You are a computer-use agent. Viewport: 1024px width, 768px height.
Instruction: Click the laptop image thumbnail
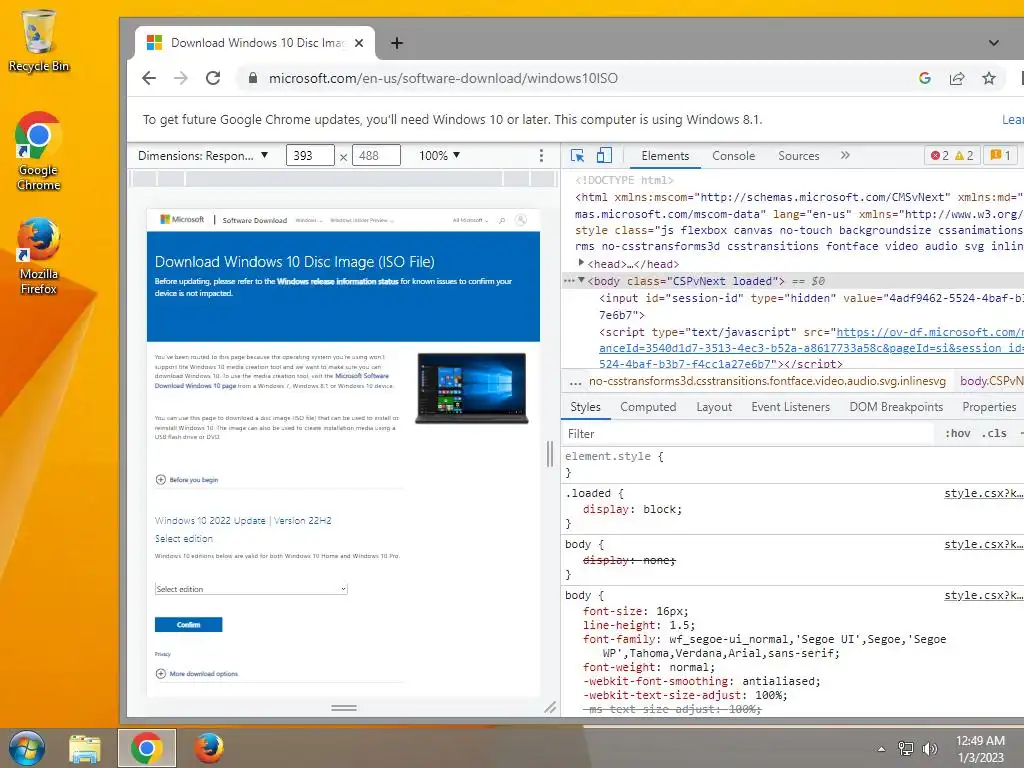click(x=472, y=388)
